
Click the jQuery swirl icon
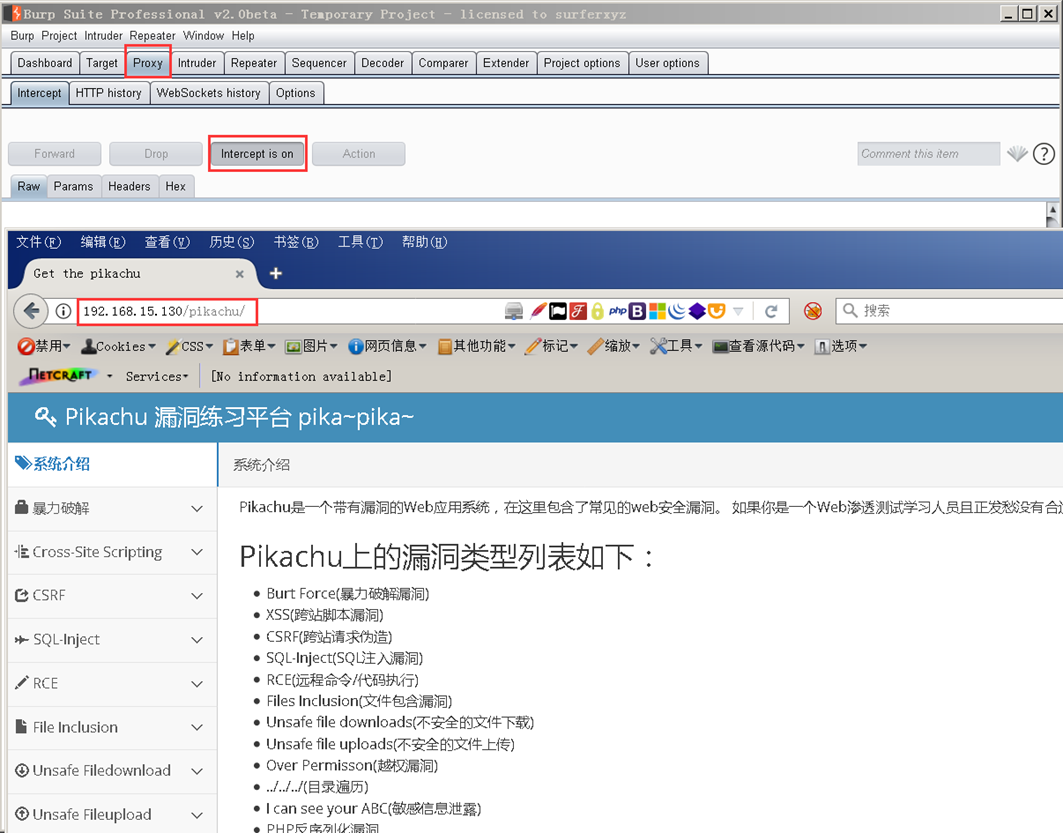point(677,311)
